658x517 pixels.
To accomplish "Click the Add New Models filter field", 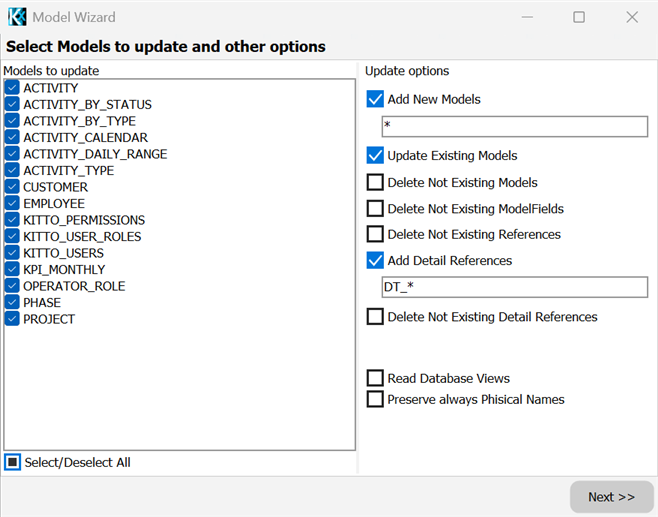I will 514,126.
